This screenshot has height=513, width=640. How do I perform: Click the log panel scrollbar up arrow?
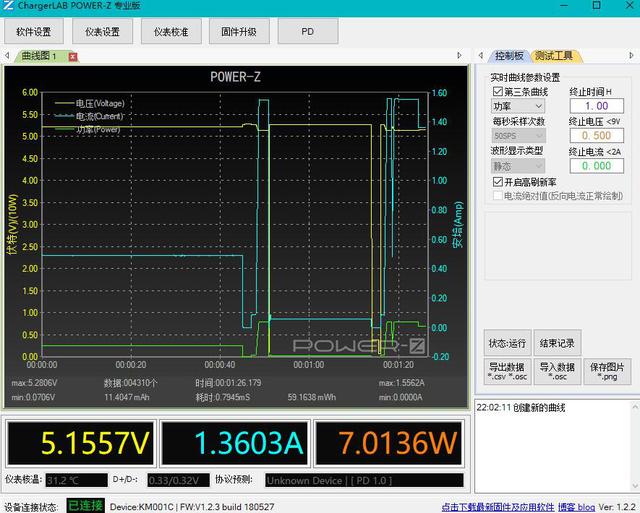click(x=635, y=406)
